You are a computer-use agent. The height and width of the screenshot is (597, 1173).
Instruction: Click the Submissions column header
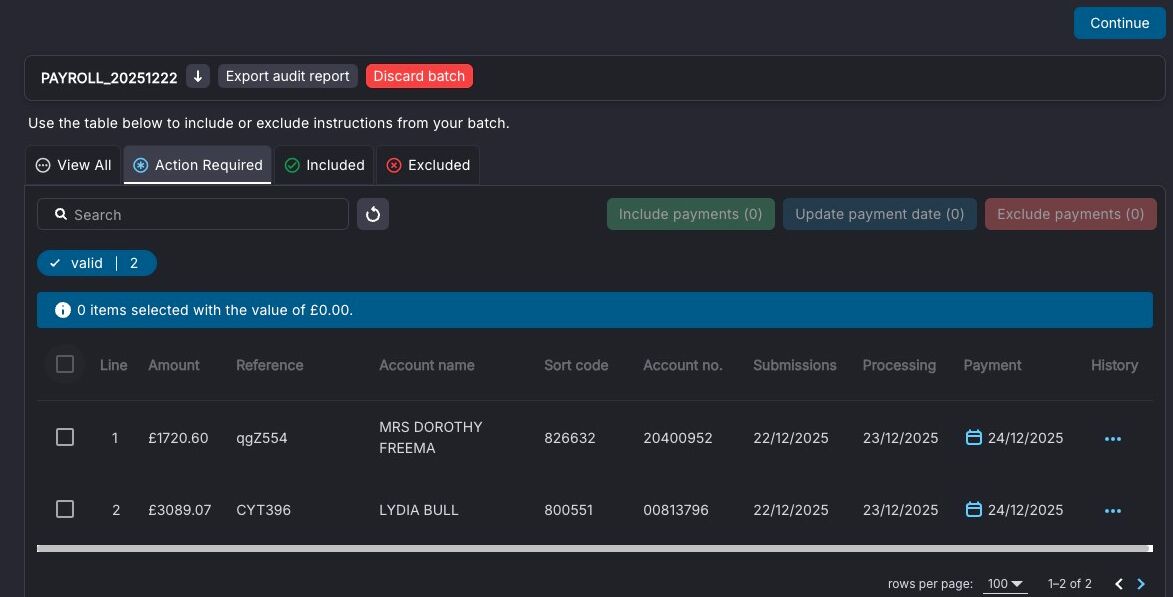(794, 365)
